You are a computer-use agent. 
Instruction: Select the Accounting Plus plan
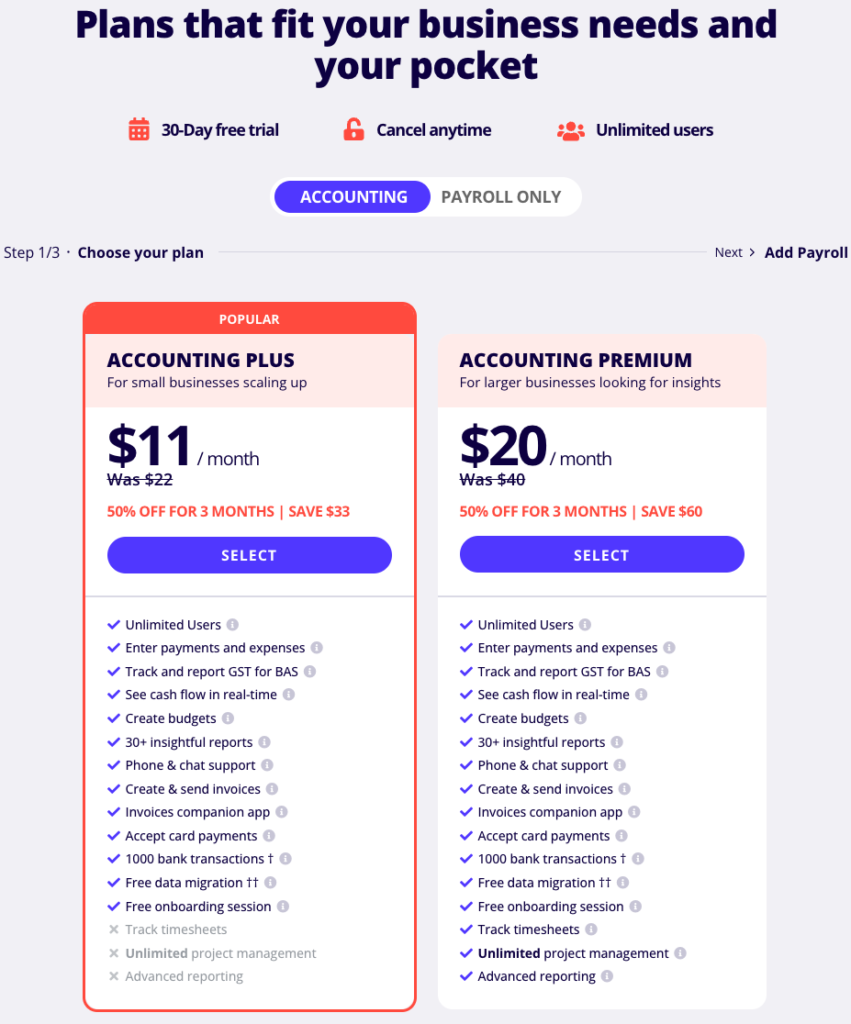click(249, 555)
